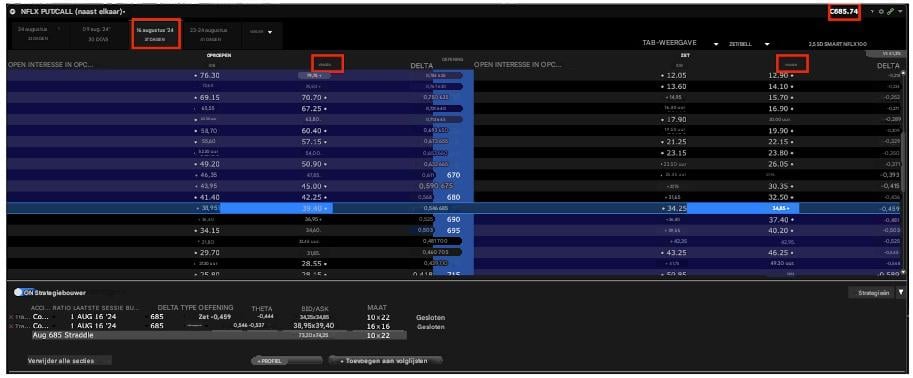Remove the second strategy leg with its X icon
The width and height of the screenshot is (913, 378).
coord(11,326)
